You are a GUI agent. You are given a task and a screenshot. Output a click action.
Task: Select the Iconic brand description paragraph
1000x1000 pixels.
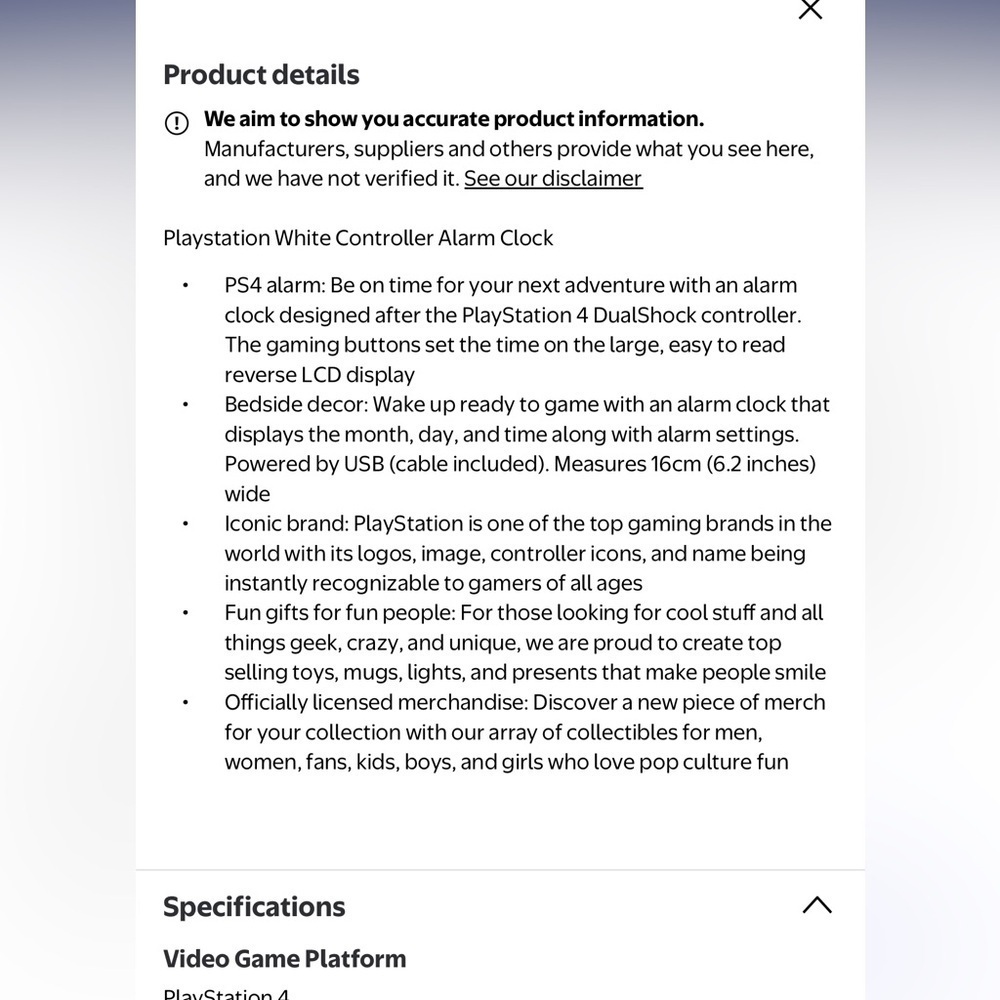tap(528, 553)
